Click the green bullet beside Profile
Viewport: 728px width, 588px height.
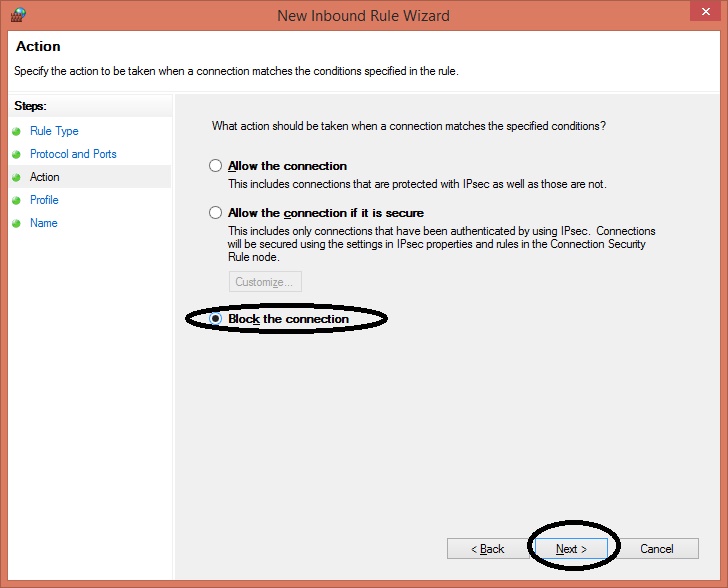(17, 200)
